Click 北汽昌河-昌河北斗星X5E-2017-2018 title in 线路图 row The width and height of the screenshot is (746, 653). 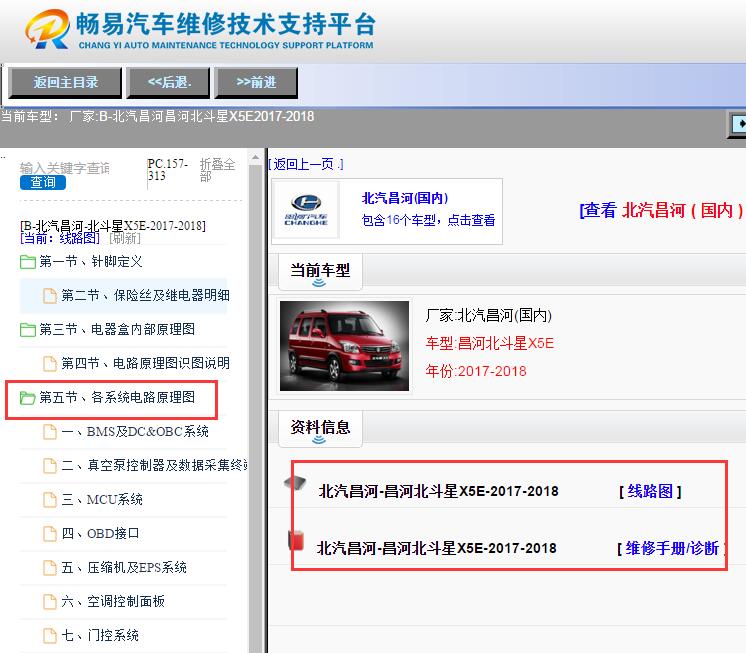coord(438,491)
